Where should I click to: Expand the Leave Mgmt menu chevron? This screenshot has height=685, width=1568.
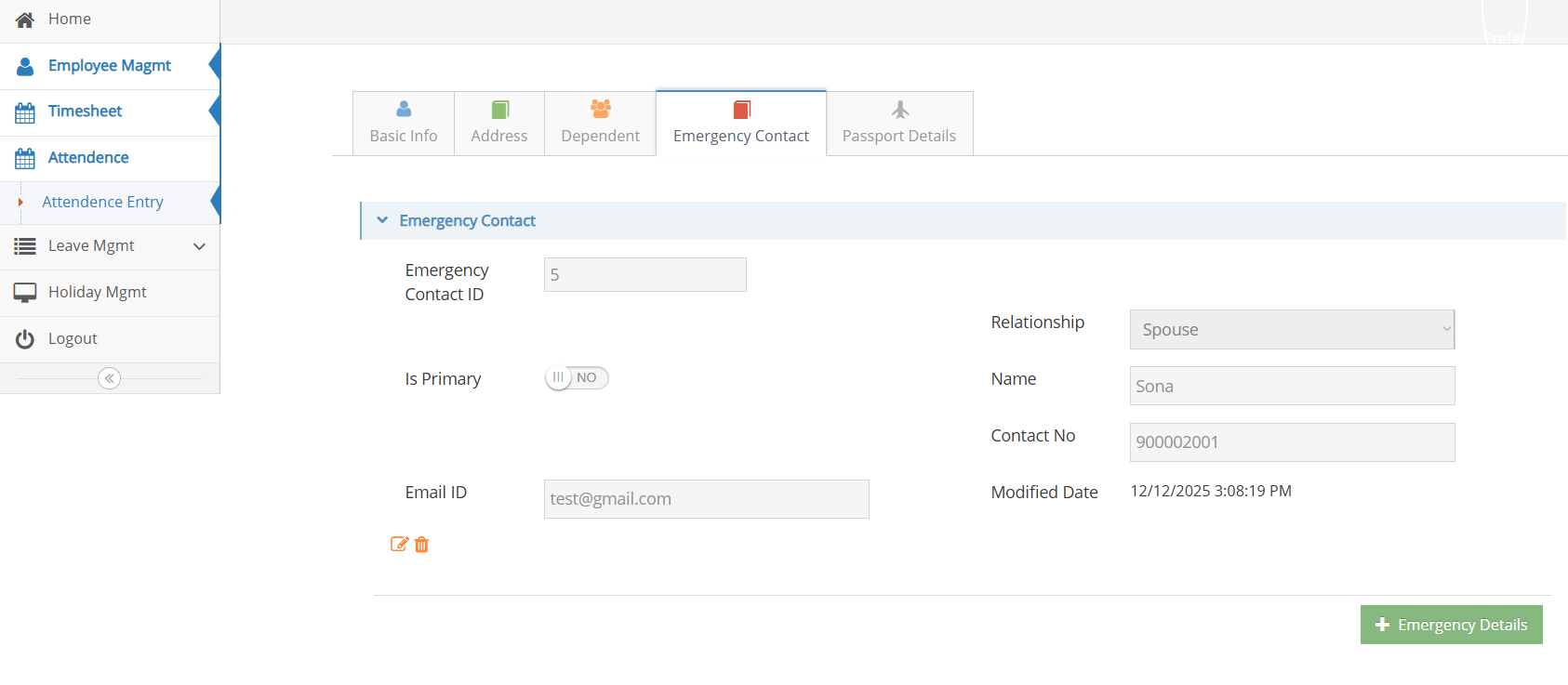[x=199, y=246]
